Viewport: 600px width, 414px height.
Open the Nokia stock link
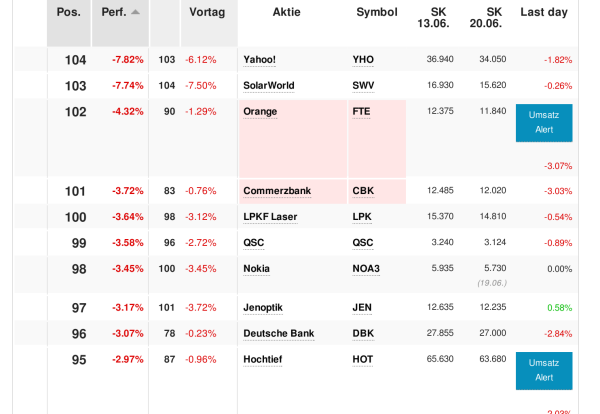coord(257,269)
